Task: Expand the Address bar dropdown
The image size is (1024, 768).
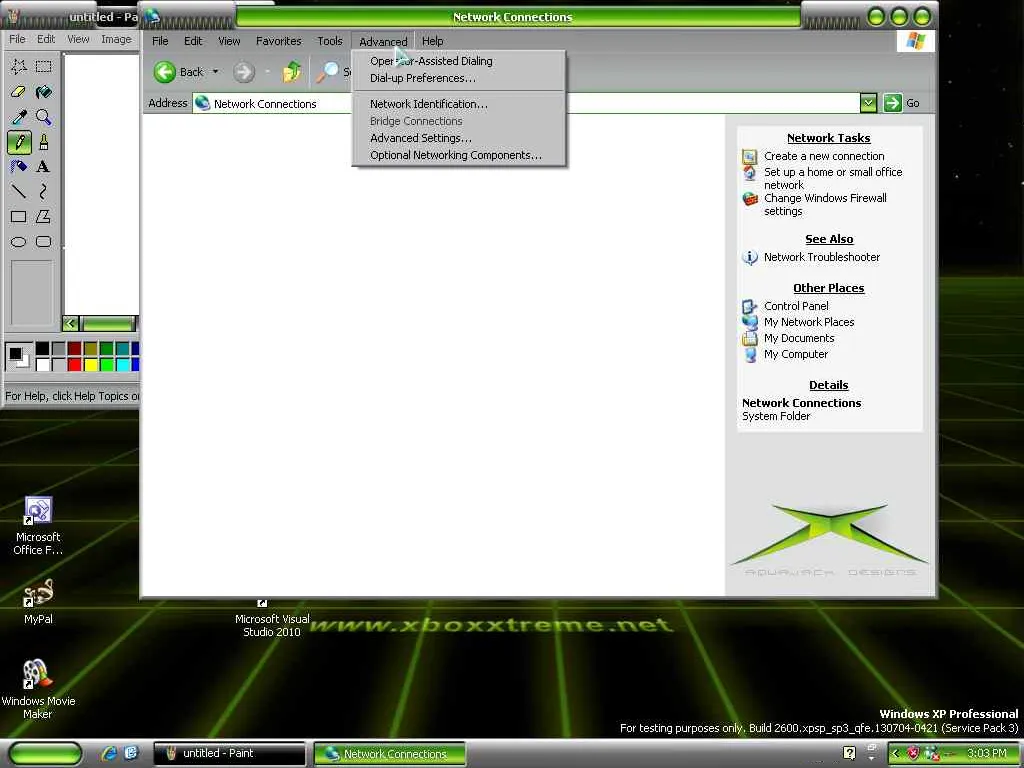Action: pos(868,103)
